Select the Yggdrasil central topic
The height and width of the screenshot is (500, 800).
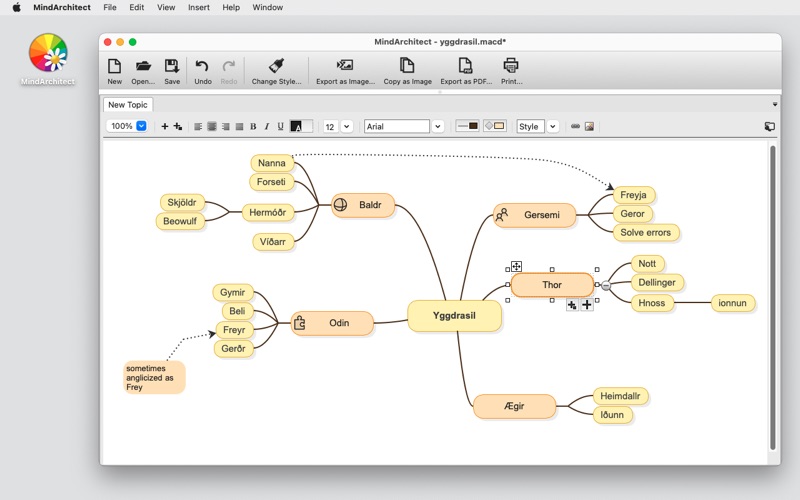coord(454,316)
